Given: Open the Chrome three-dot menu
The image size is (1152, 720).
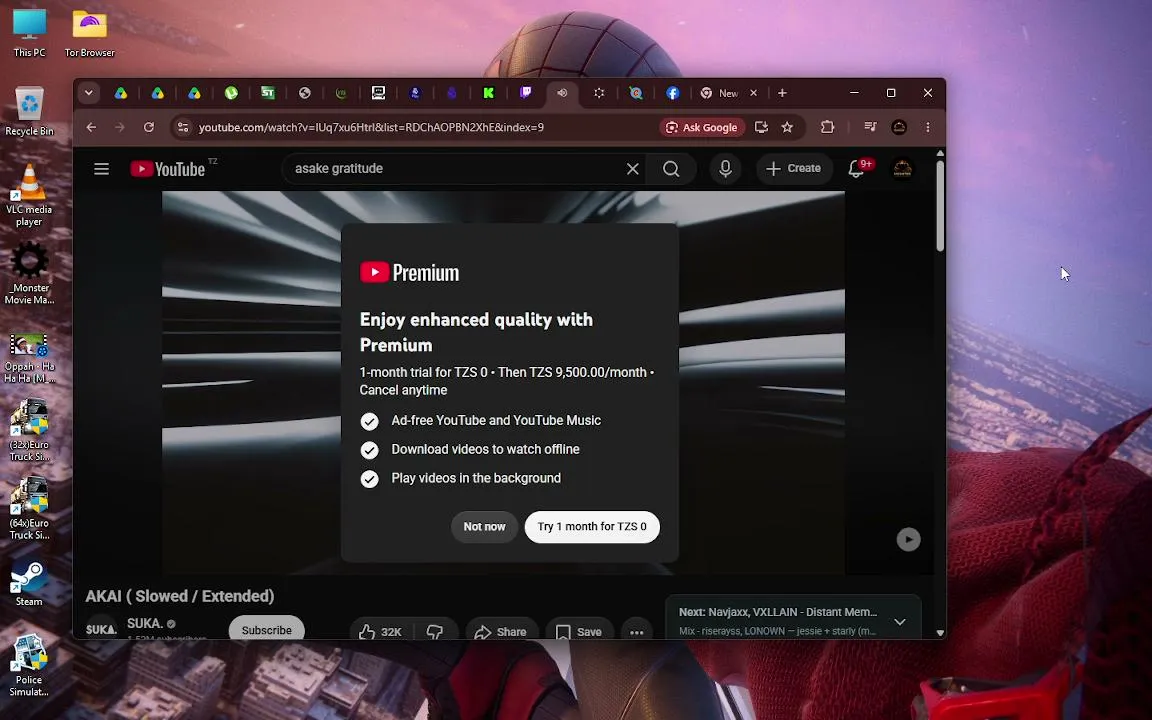Looking at the screenshot, I should coord(928,127).
